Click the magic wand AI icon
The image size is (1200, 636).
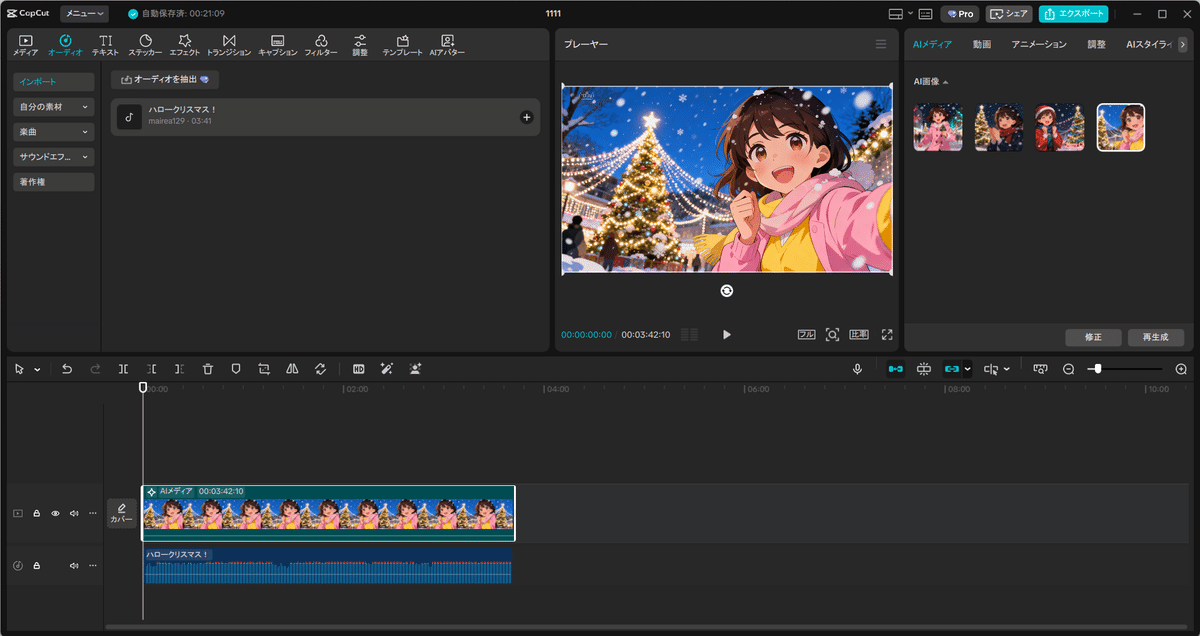[x=387, y=369]
